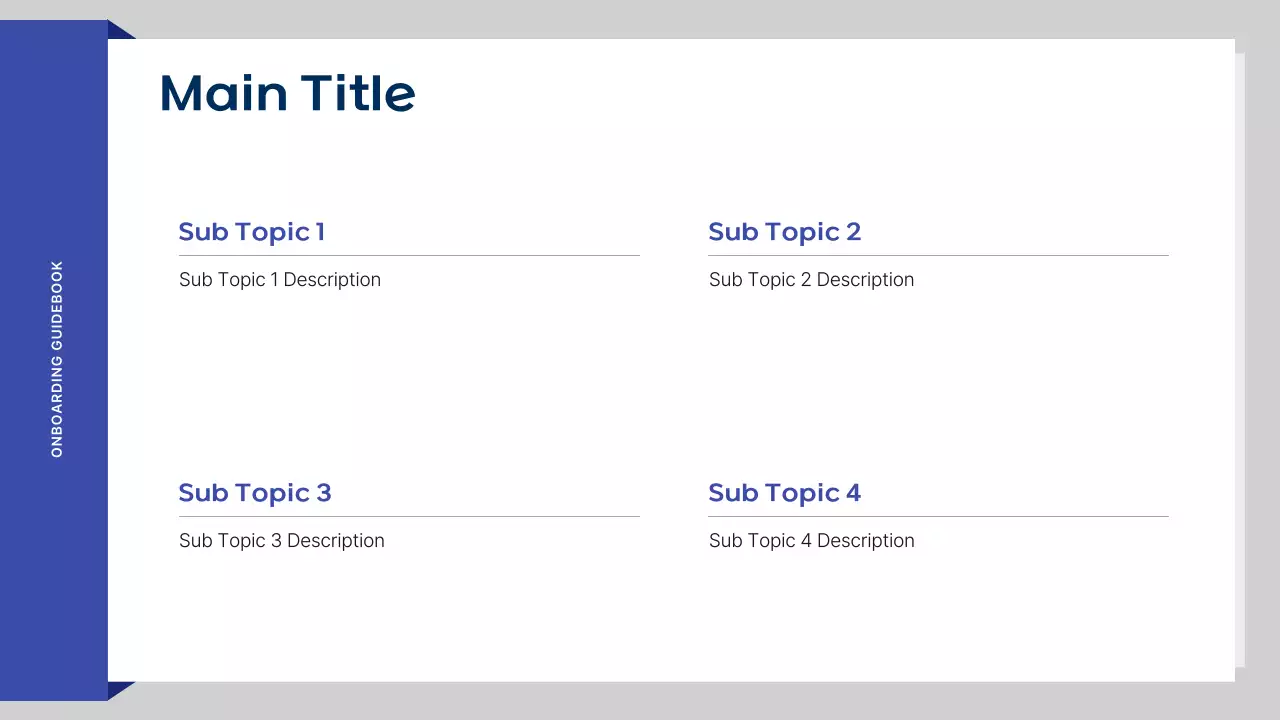The width and height of the screenshot is (1280, 720).
Task: Click the Main Title heading text
Action: [x=287, y=93]
